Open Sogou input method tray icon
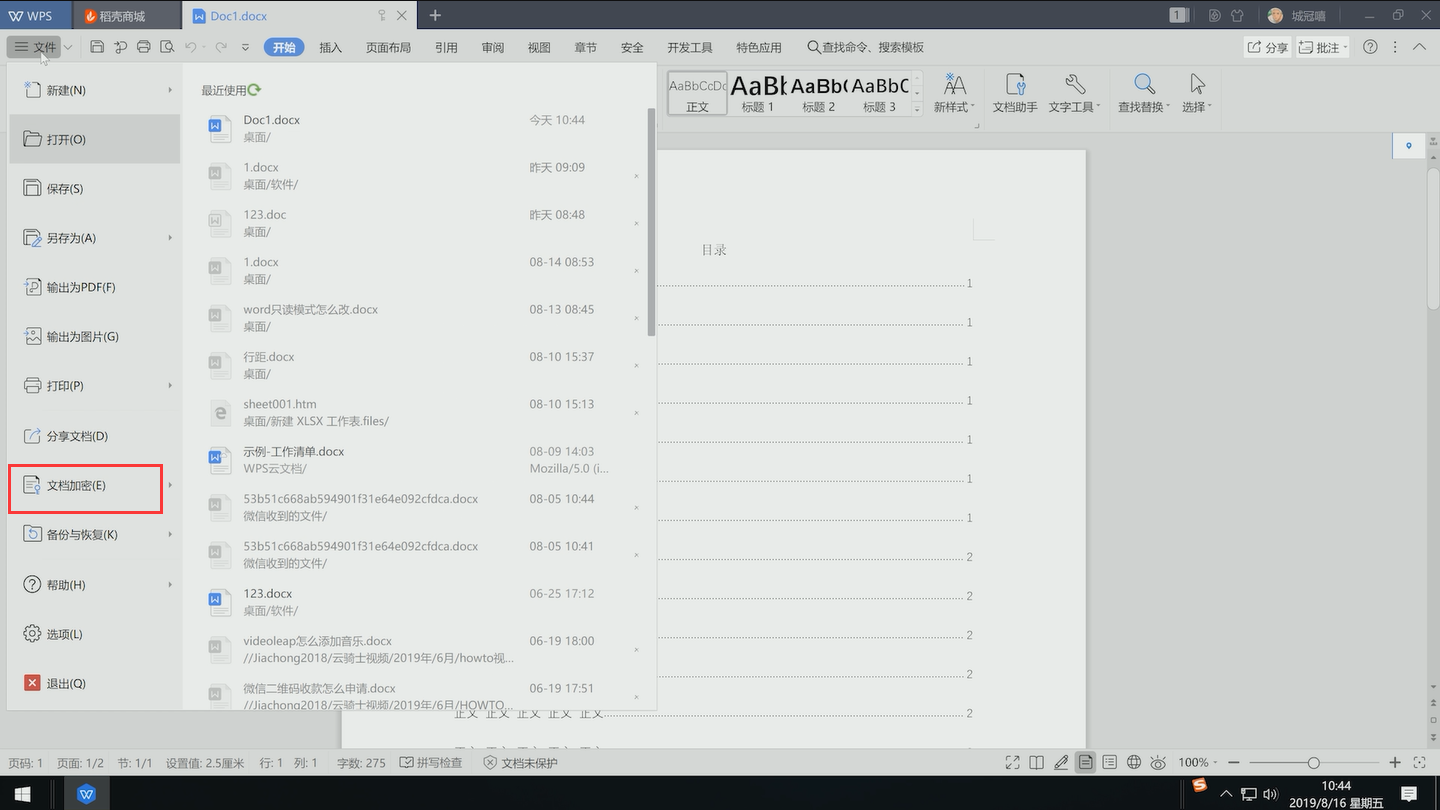This screenshot has height=810, width=1440. (x=1199, y=786)
